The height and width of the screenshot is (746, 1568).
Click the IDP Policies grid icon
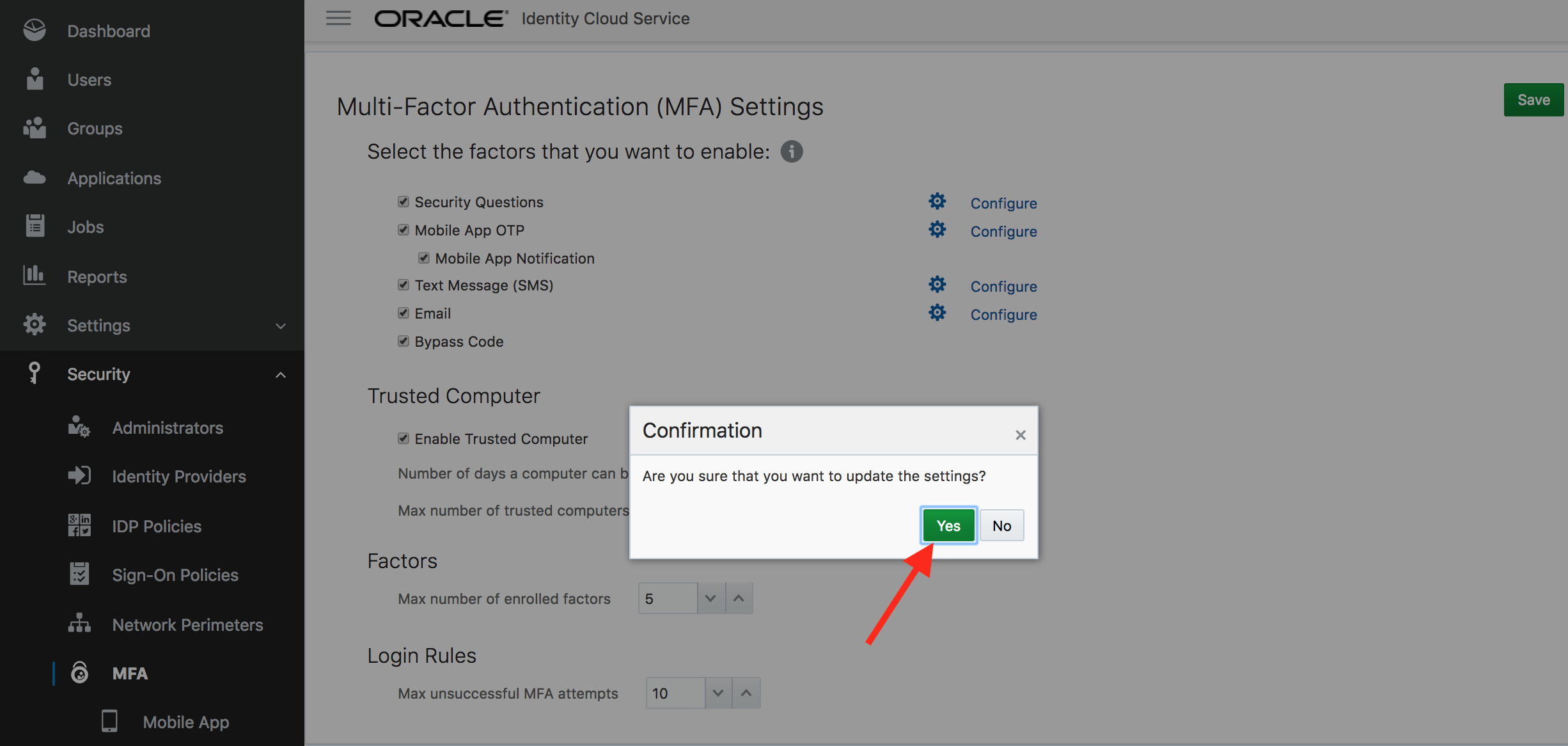coord(79,525)
